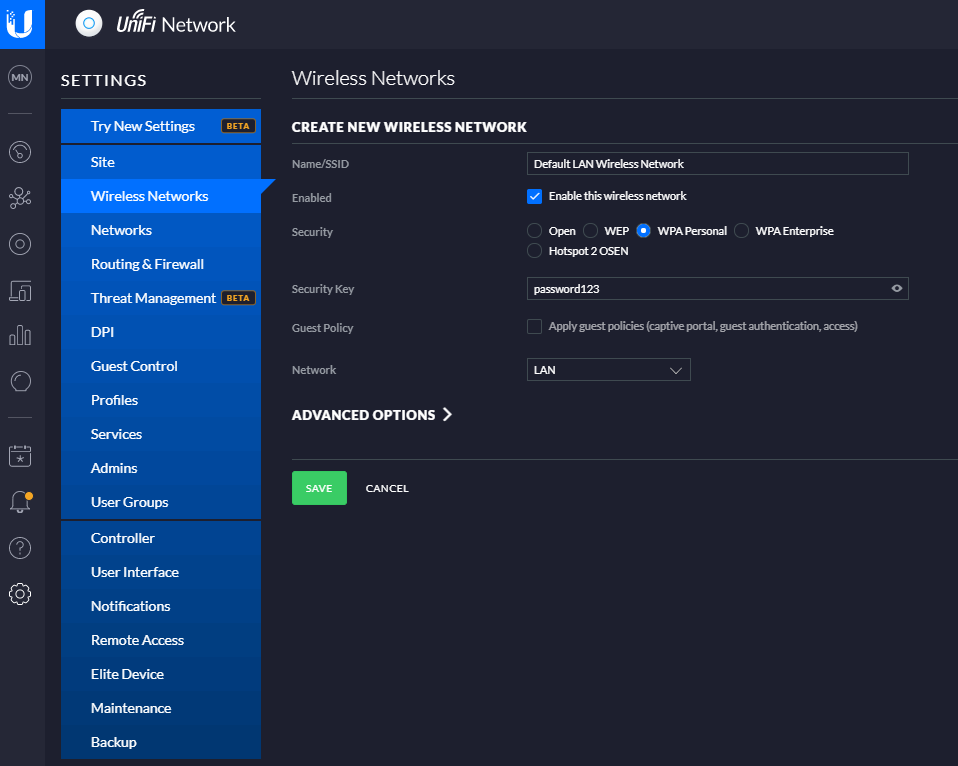Click the UniFi Network round product icon
Viewport: 958px width, 766px height.
coord(89,24)
